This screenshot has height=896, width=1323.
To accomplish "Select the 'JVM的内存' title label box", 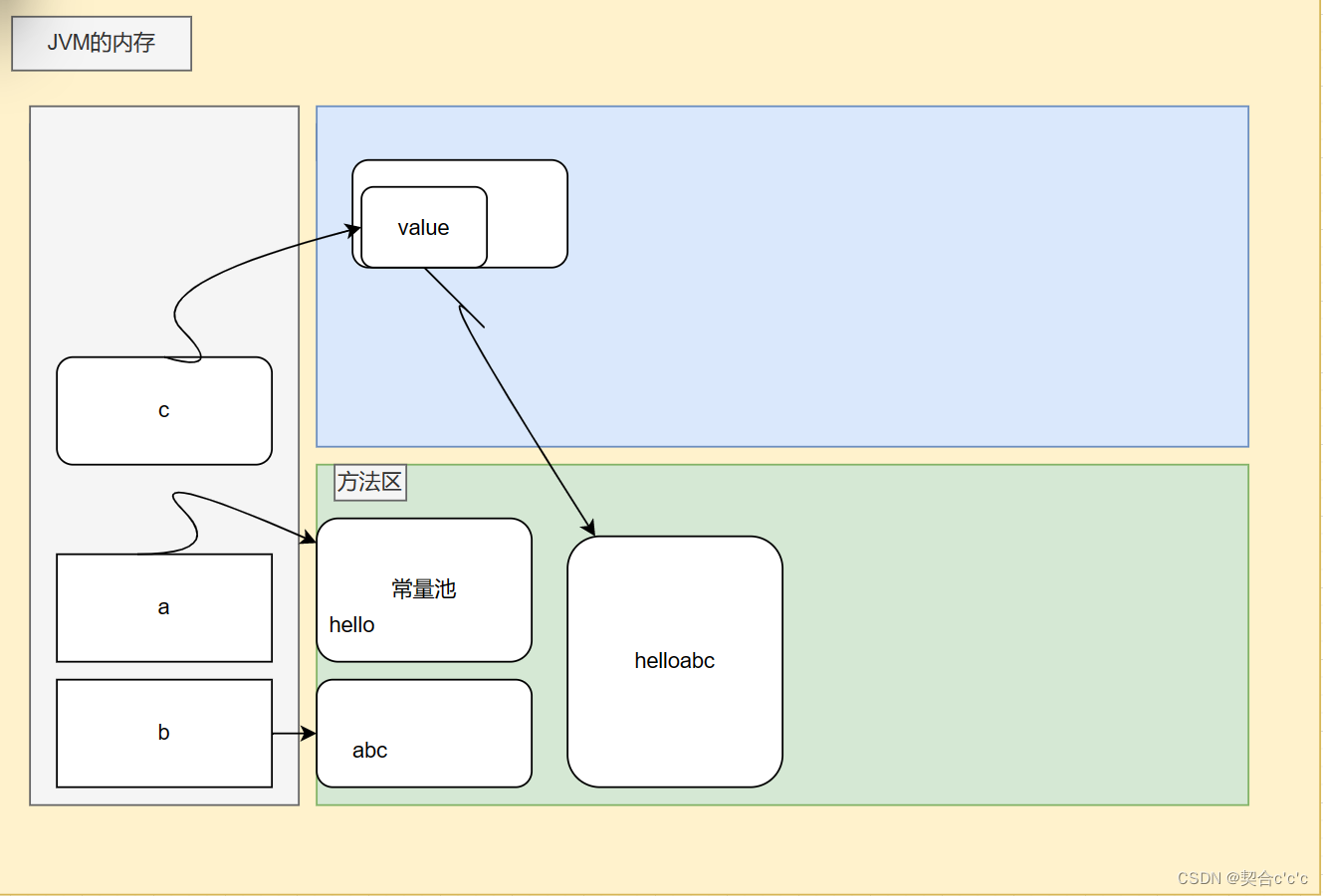I will [102, 44].
